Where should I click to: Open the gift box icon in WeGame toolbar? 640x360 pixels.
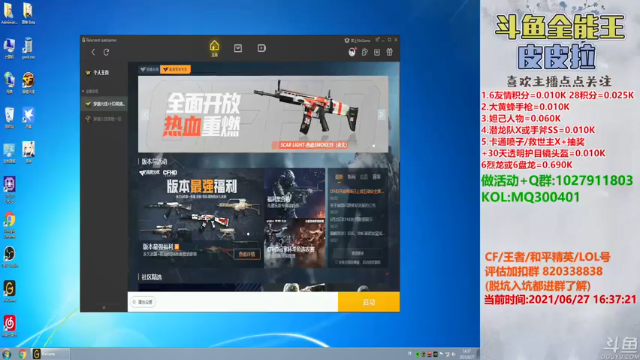click(389, 52)
